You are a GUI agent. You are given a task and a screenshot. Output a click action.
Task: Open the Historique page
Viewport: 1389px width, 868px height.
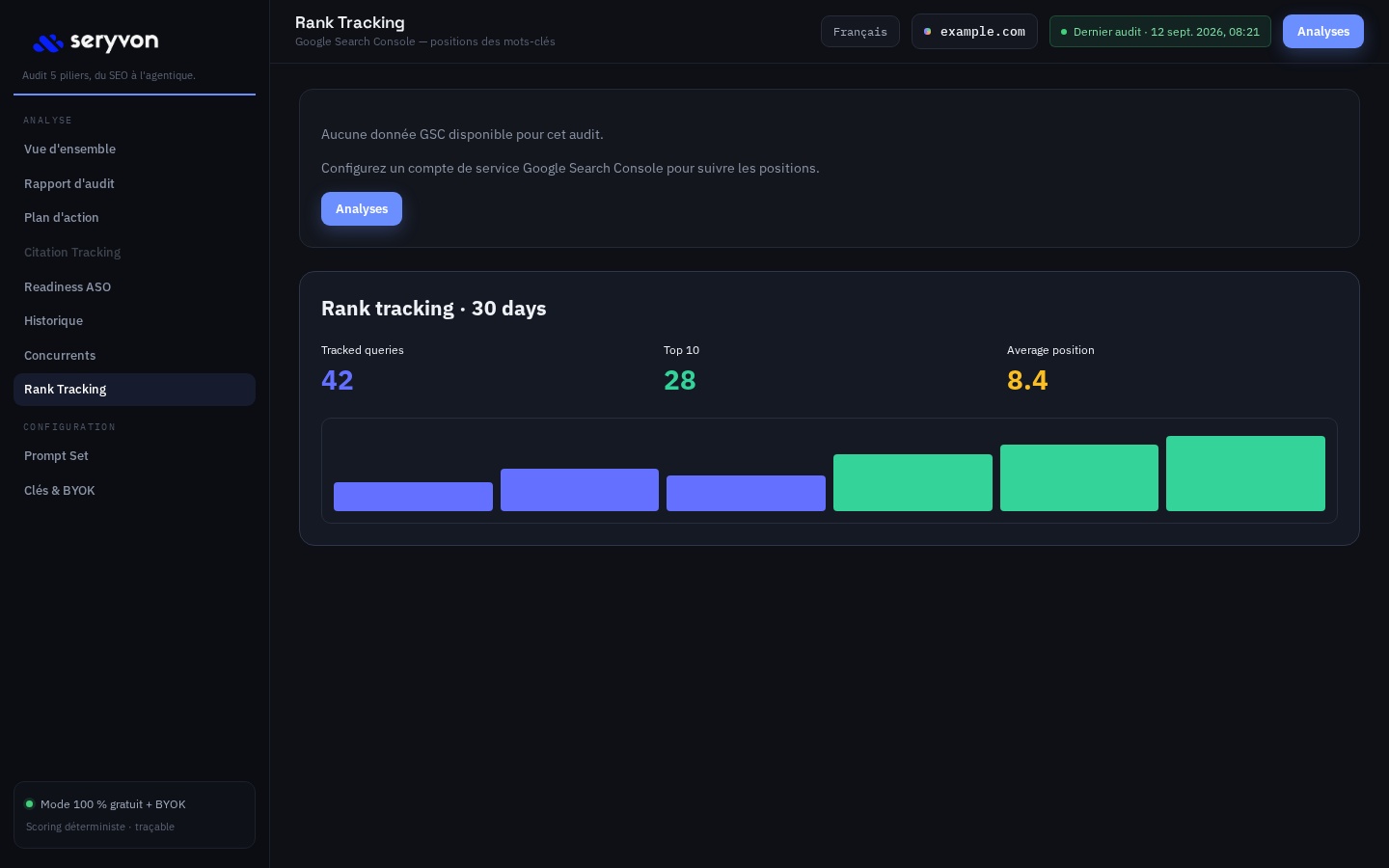pyautogui.click(x=134, y=321)
